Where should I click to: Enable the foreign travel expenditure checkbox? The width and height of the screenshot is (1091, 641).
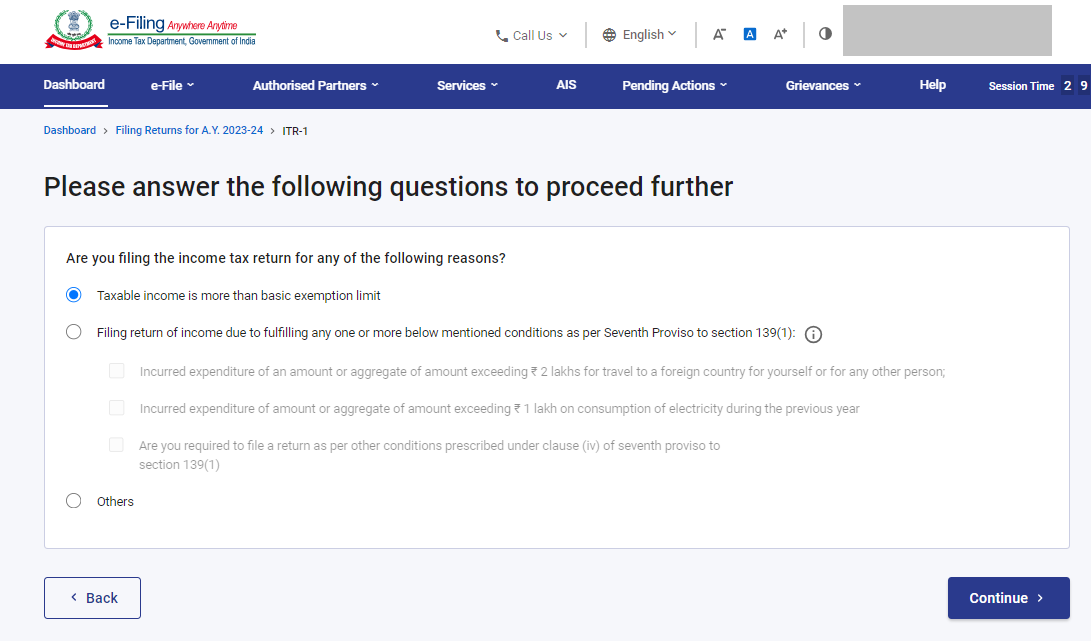116,370
